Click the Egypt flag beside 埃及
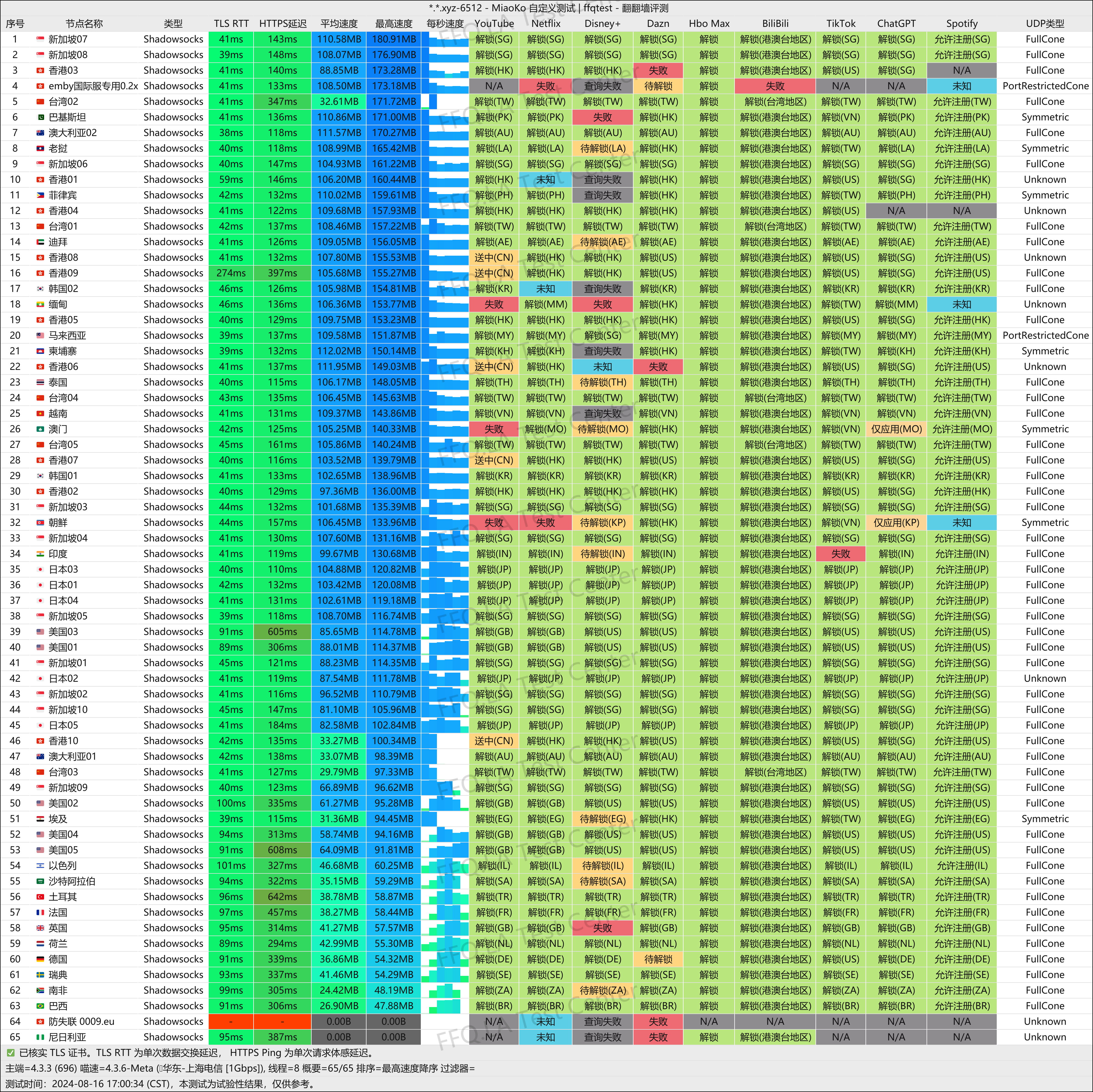1093x1092 pixels. 40,819
